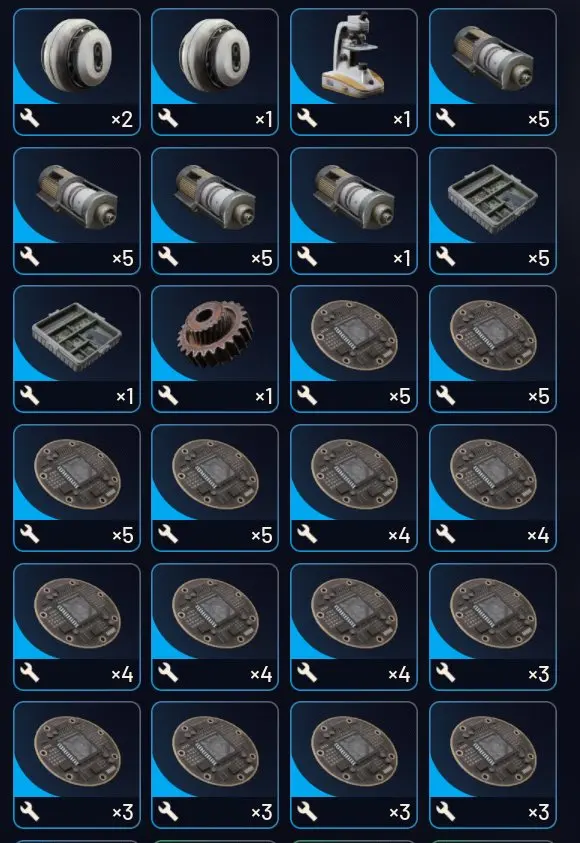Viewport: 580px width, 843px height.
Task: Select the microscope item
Action: coord(354,72)
